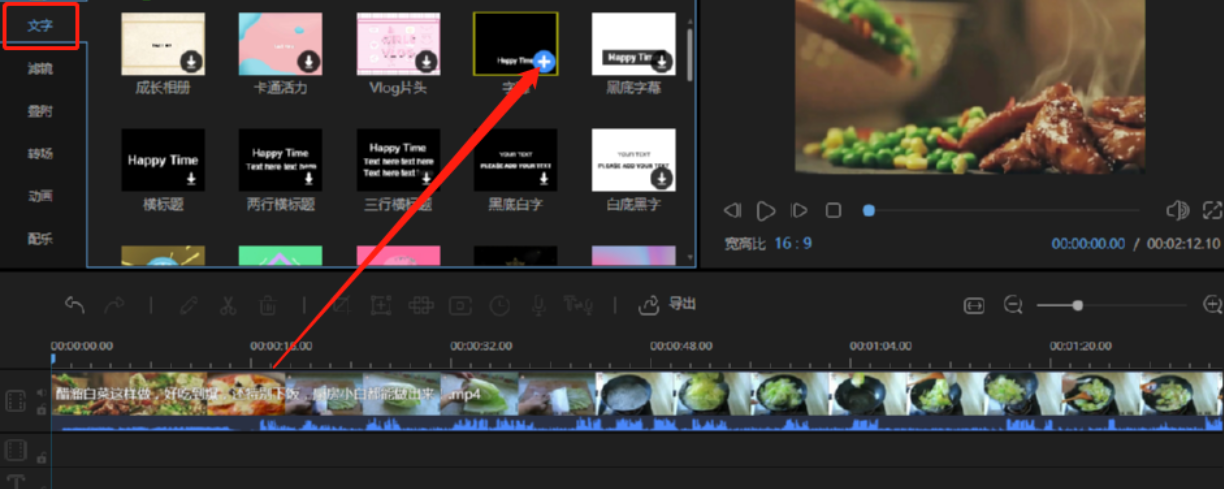
Task: Download the Vlog片头 template
Action: 427,62
